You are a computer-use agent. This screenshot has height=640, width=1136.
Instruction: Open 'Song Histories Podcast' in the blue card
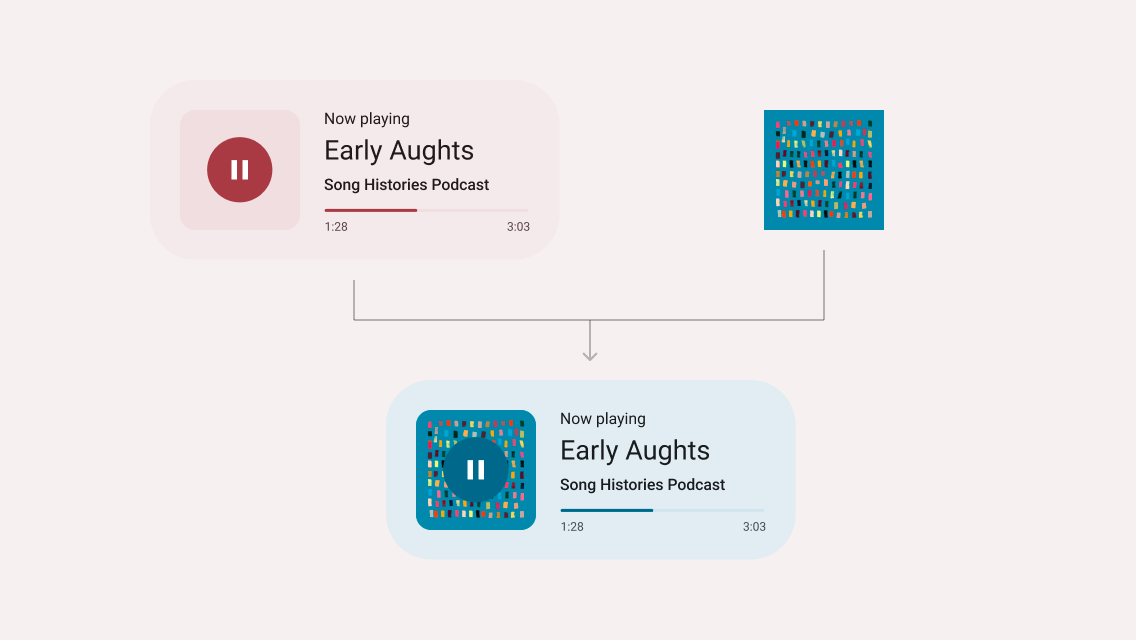(643, 485)
